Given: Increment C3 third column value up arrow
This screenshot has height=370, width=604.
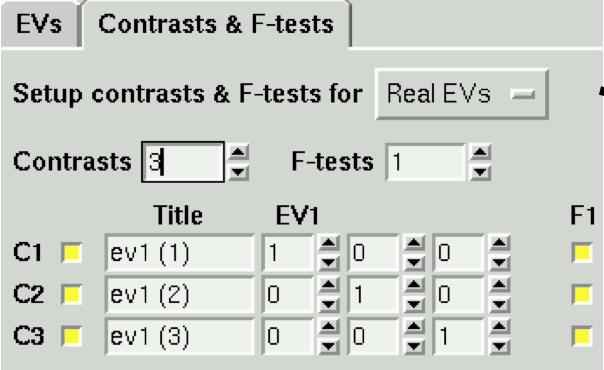Looking at the screenshot, I should coord(499,327).
